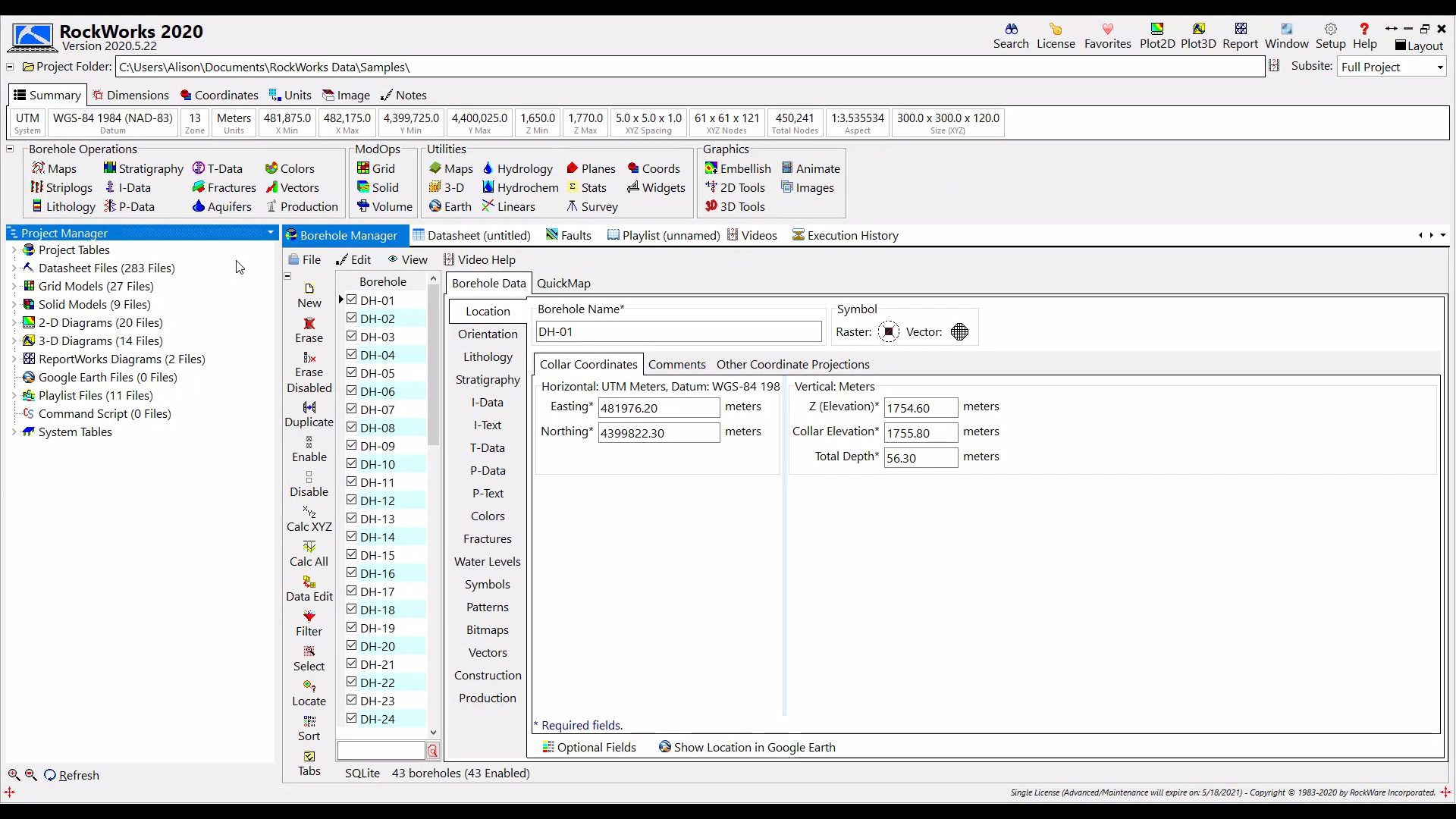Toggle the DH-24 borehole checkbox
The height and width of the screenshot is (819, 1456).
pos(352,718)
